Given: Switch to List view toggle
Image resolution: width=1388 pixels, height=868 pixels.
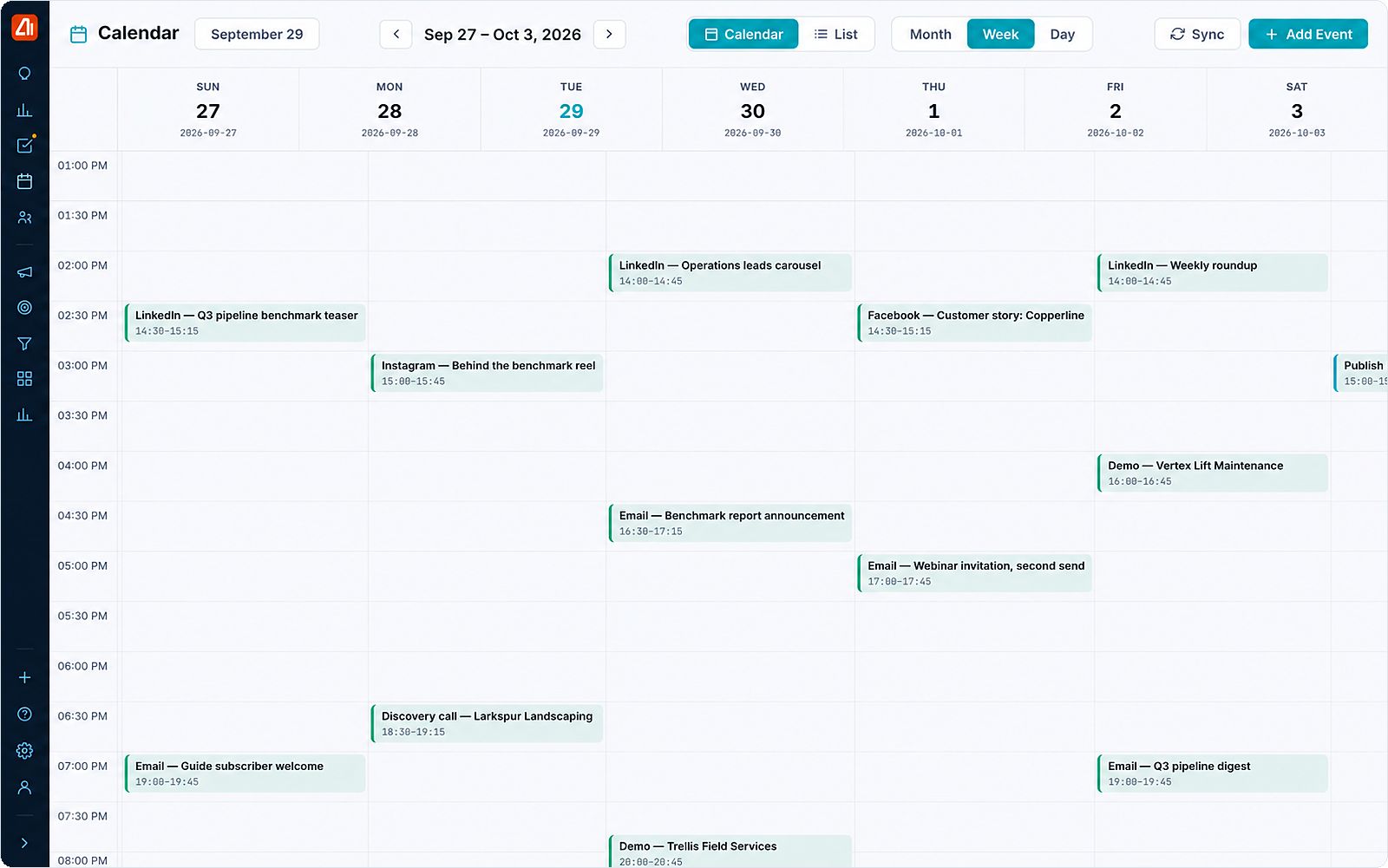Looking at the screenshot, I should [x=836, y=34].
